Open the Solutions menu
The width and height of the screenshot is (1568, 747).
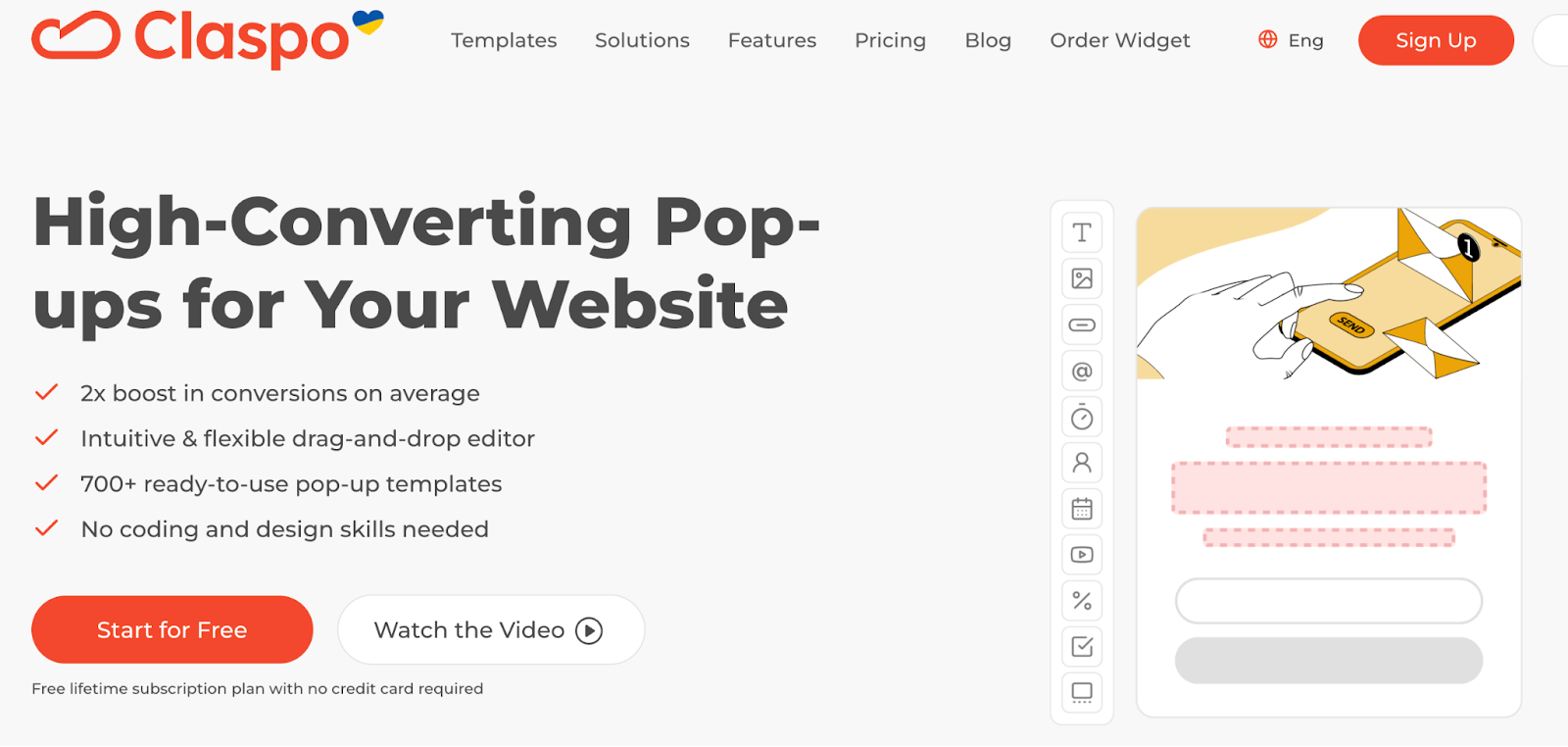[642, 40]
